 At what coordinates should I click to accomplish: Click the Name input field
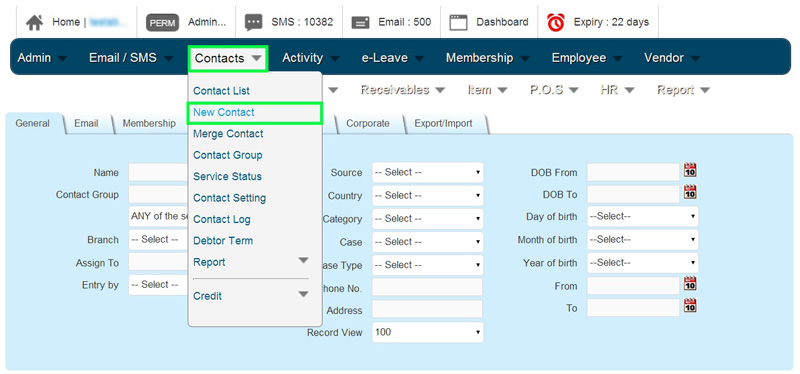158,172
